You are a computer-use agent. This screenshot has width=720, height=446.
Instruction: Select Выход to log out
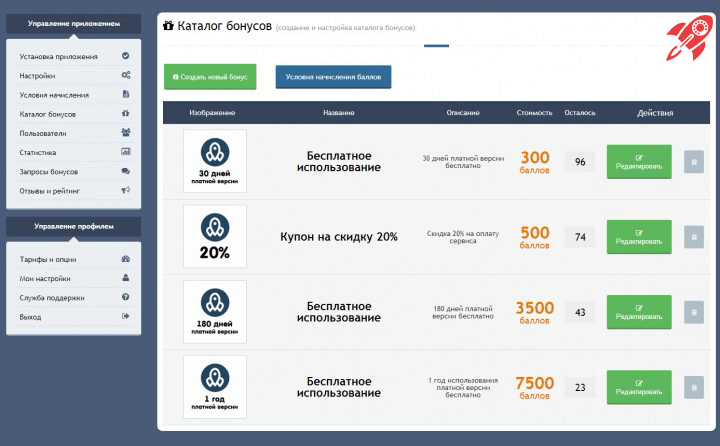[30, 316]
